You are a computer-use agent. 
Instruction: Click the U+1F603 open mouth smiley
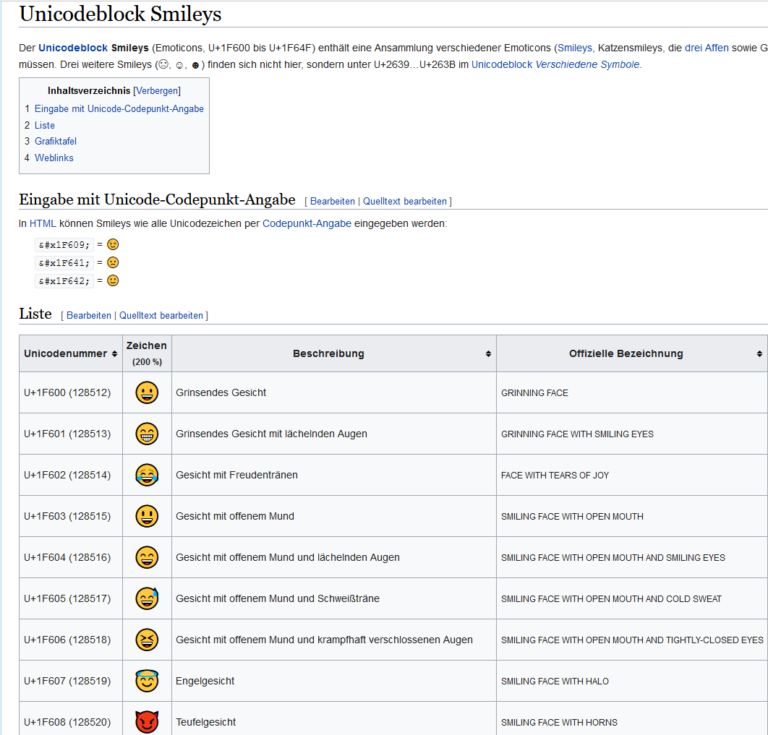(x=147, y=516)
